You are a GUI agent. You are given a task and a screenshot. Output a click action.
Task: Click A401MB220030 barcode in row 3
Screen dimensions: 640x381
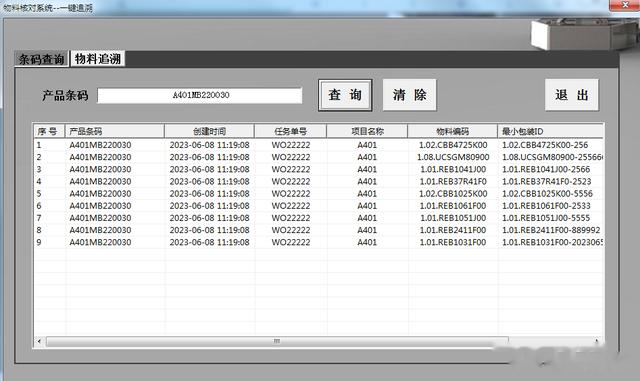(x=100, y=169)
